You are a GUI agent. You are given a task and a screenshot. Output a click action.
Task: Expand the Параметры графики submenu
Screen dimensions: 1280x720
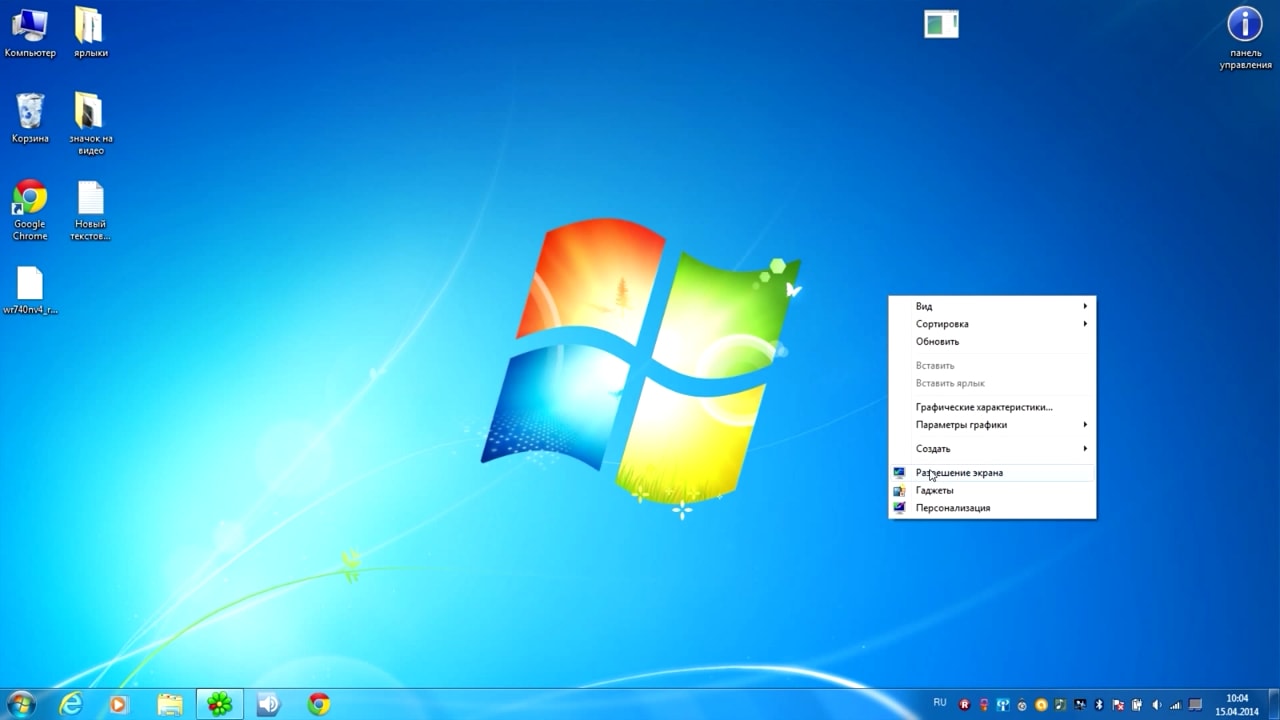[992, 425]
